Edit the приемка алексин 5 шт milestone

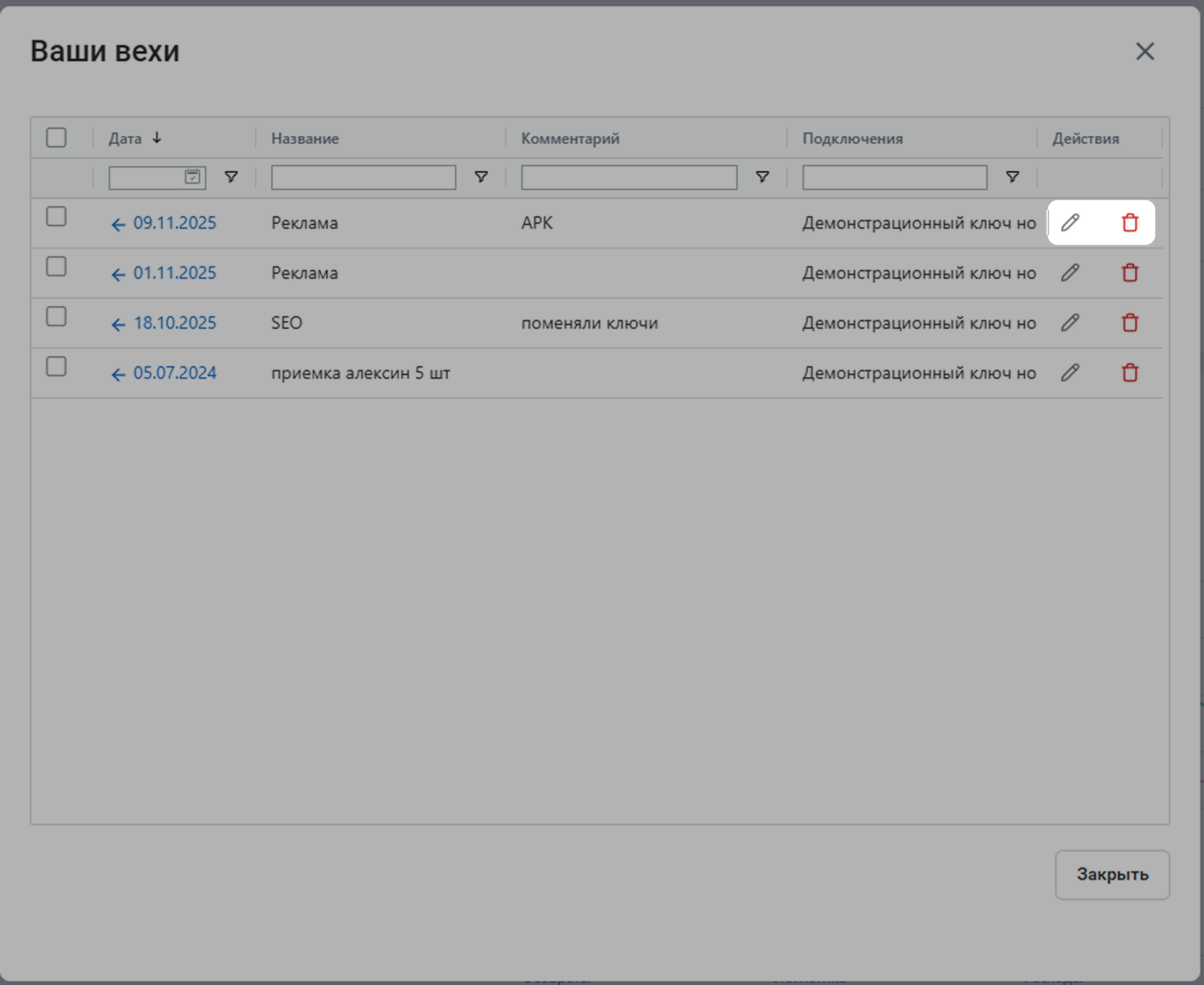1070,372
